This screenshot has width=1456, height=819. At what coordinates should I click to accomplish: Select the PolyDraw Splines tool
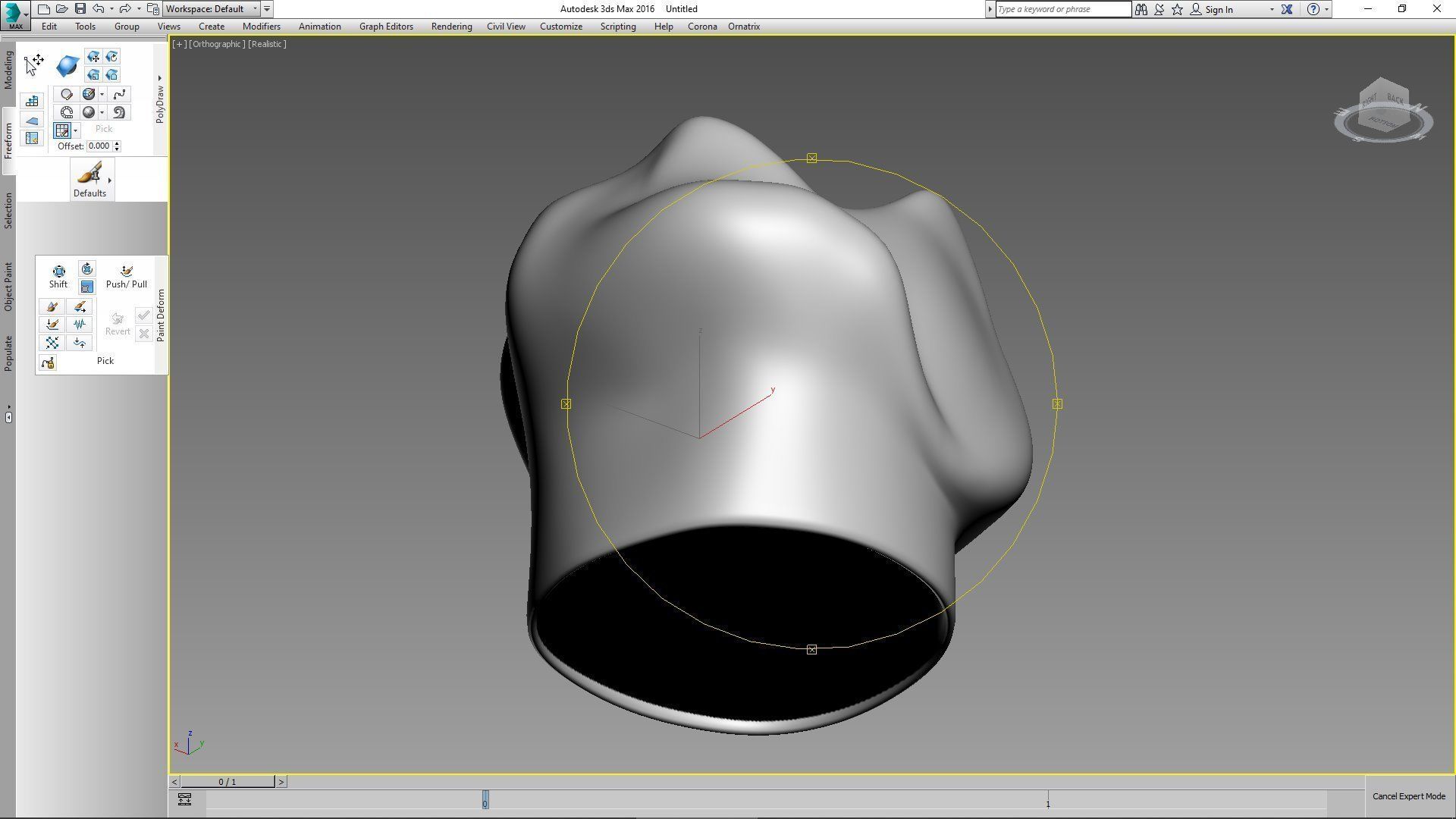click(x=119, y=94)
